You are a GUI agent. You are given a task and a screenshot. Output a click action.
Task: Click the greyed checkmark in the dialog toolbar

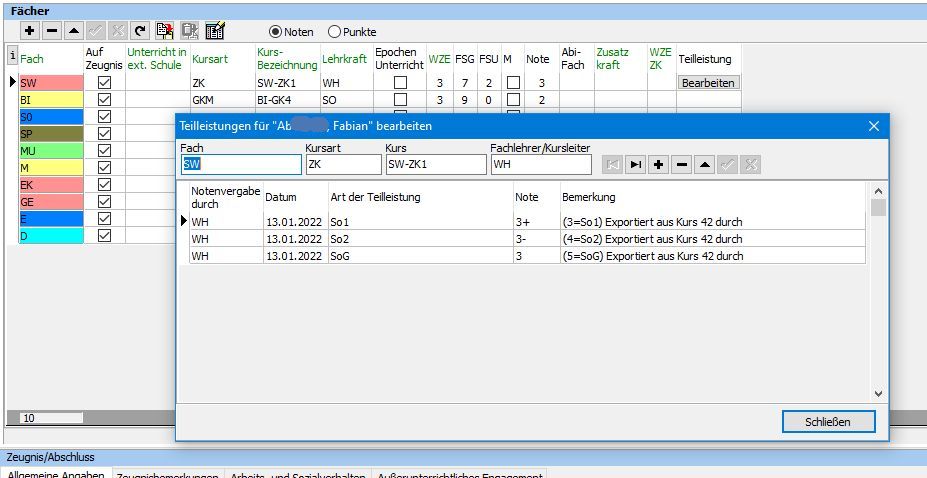727,165
